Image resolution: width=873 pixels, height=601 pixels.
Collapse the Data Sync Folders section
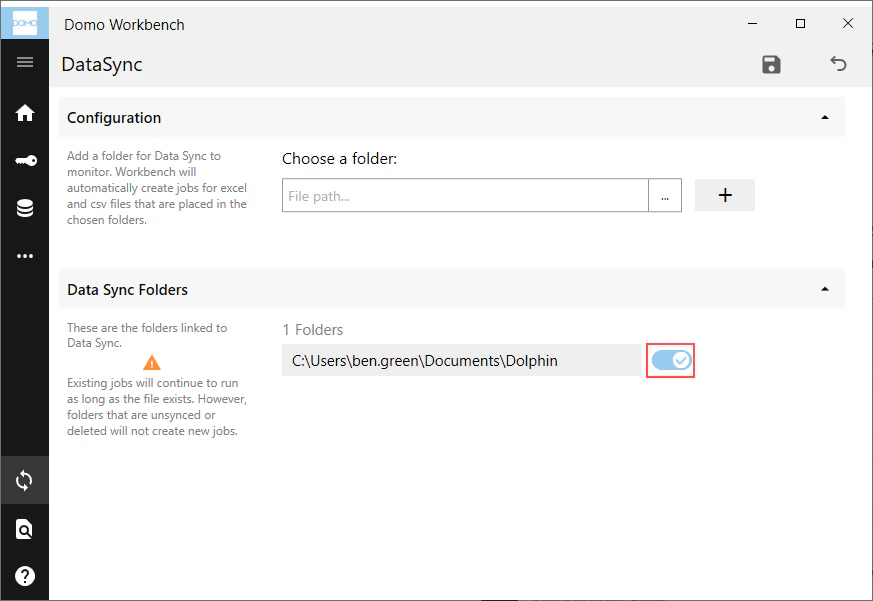pos(825,289)
